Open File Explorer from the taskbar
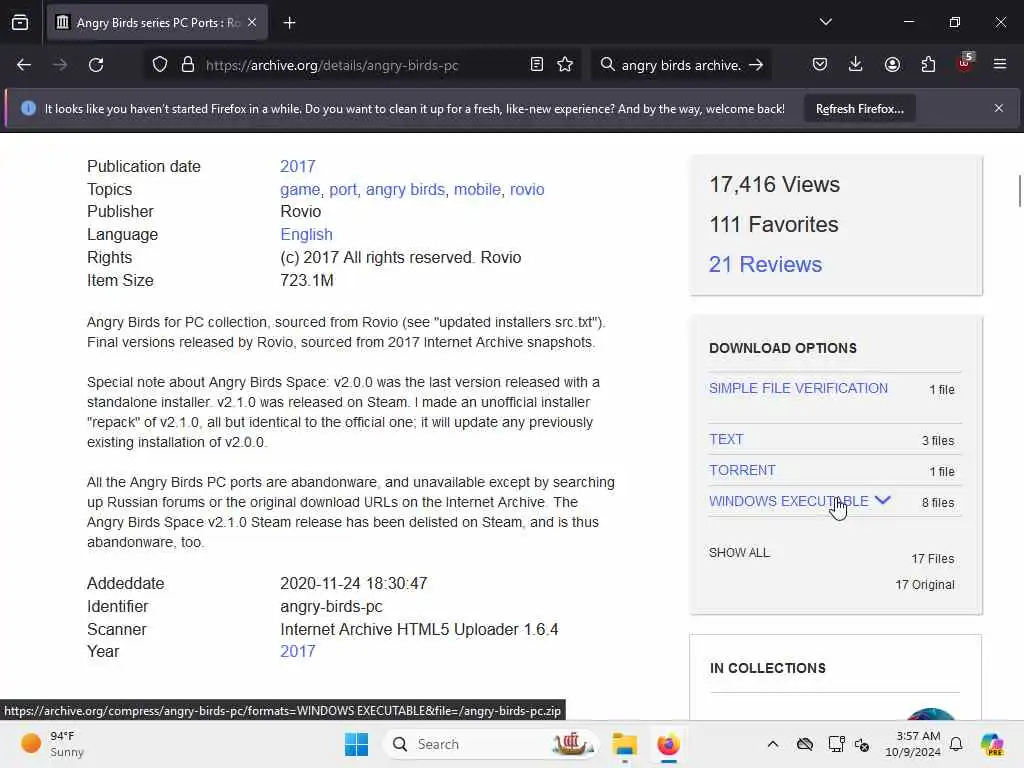The width and height of the screenshot is (1024, 768). tap(625, 744)
